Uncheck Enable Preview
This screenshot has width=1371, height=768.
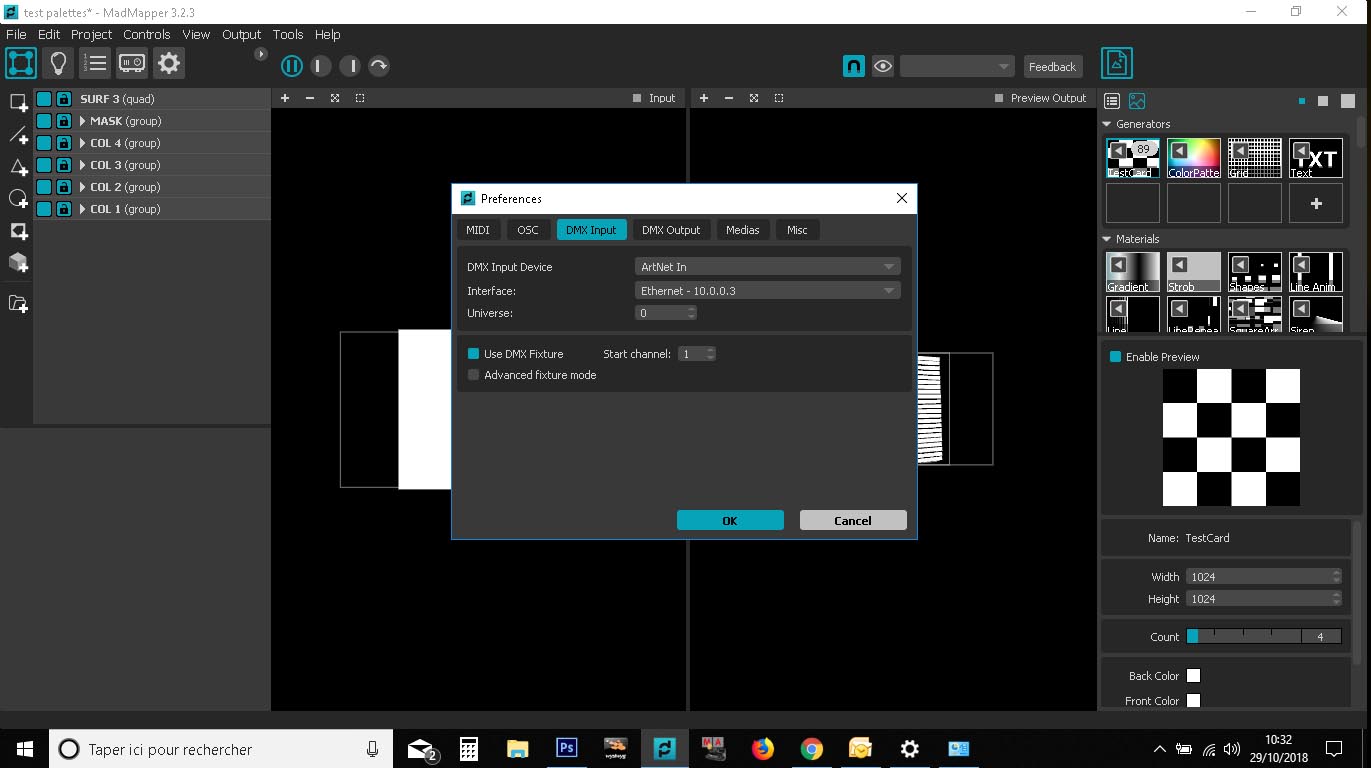click(1115, 357)
